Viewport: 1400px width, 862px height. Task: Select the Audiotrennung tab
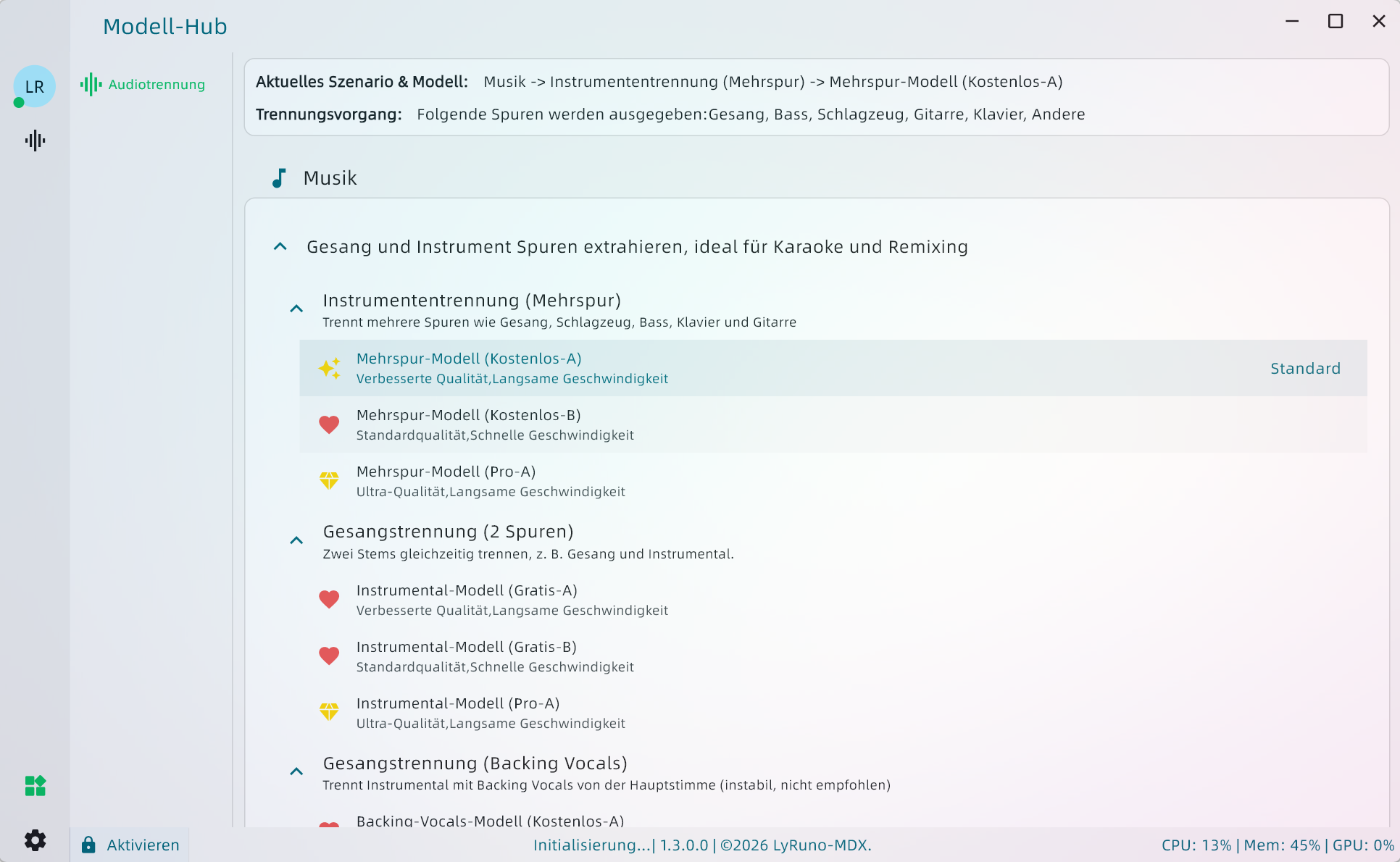point(143,85)
